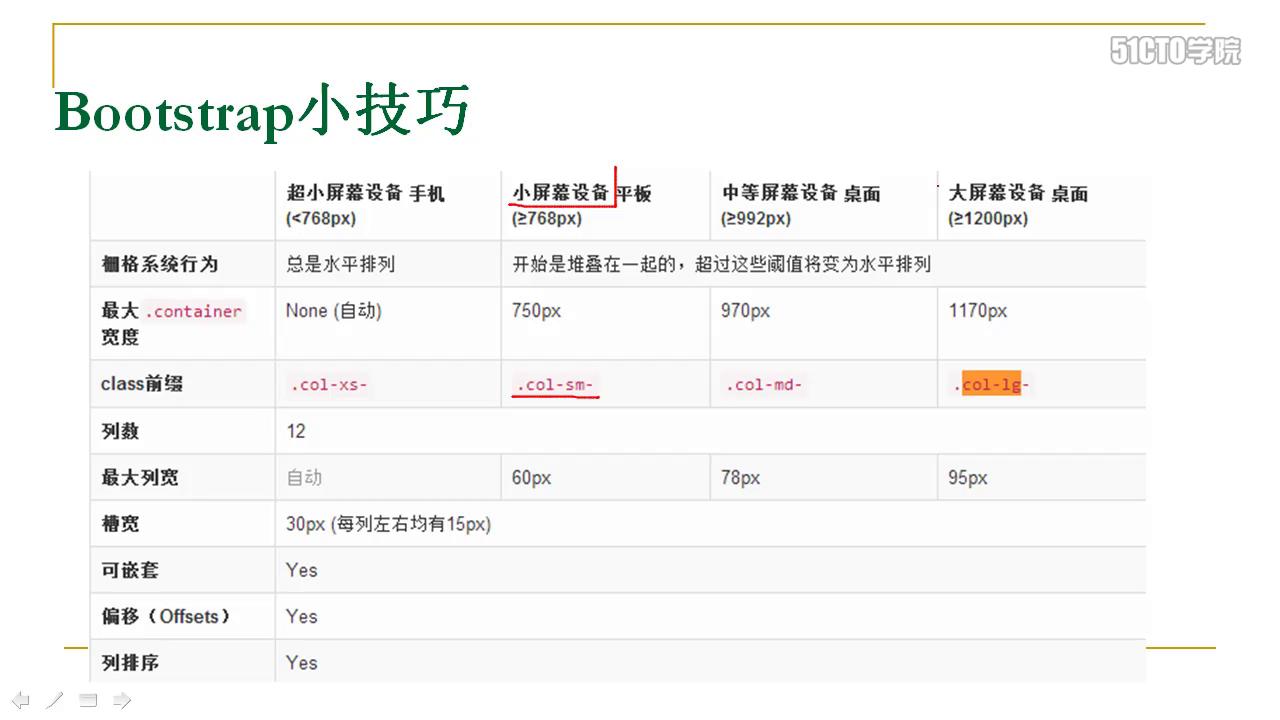
Task: Click the slide title Bootstrap小技巧
Action: [262, 111]
